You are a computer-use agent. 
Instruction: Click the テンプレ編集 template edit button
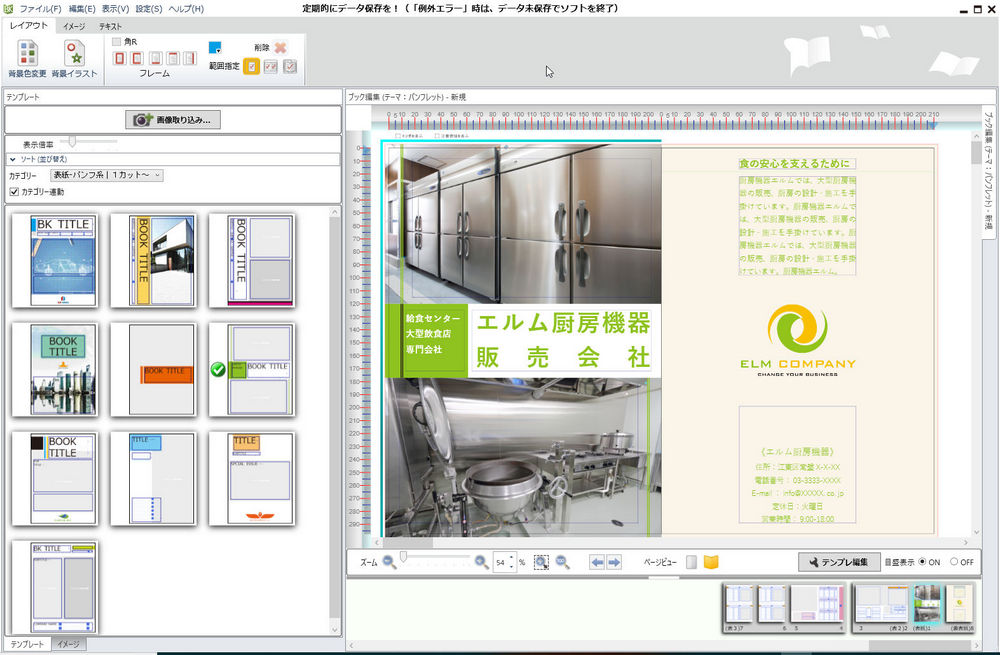[839, 562]
